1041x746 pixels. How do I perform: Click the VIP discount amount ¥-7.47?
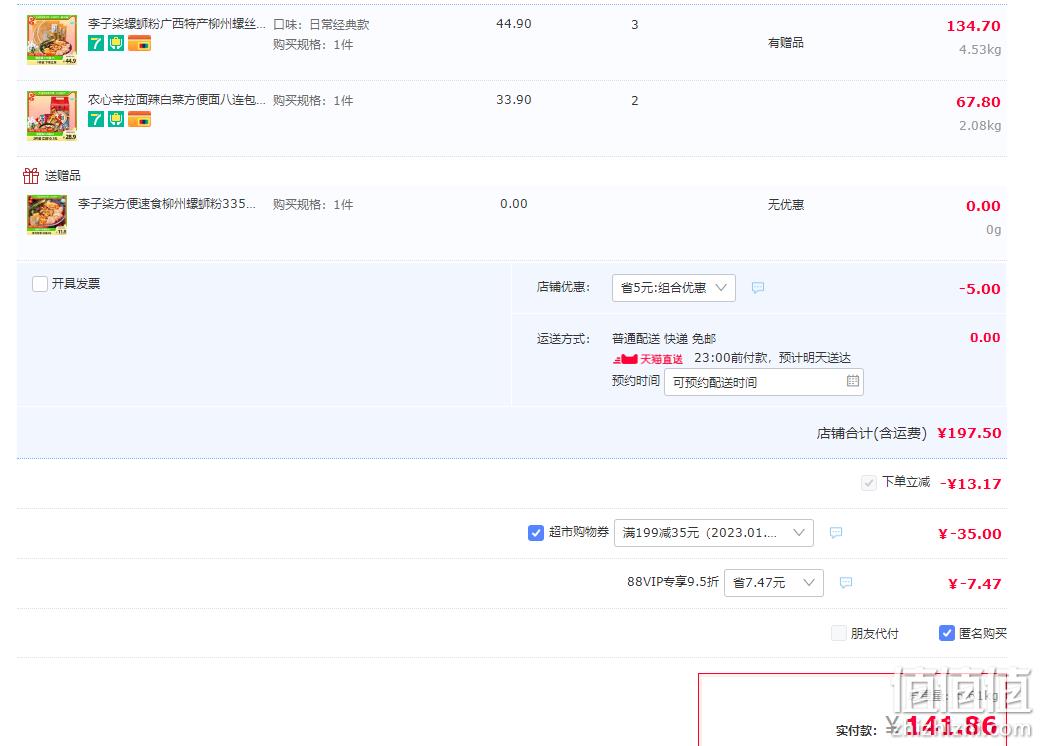point(975,583)
